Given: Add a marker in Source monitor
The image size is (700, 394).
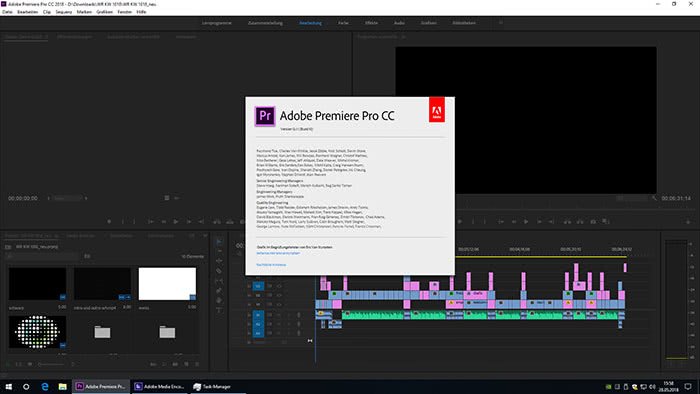Looking at the screenshot, I should (x=109, y=221).
